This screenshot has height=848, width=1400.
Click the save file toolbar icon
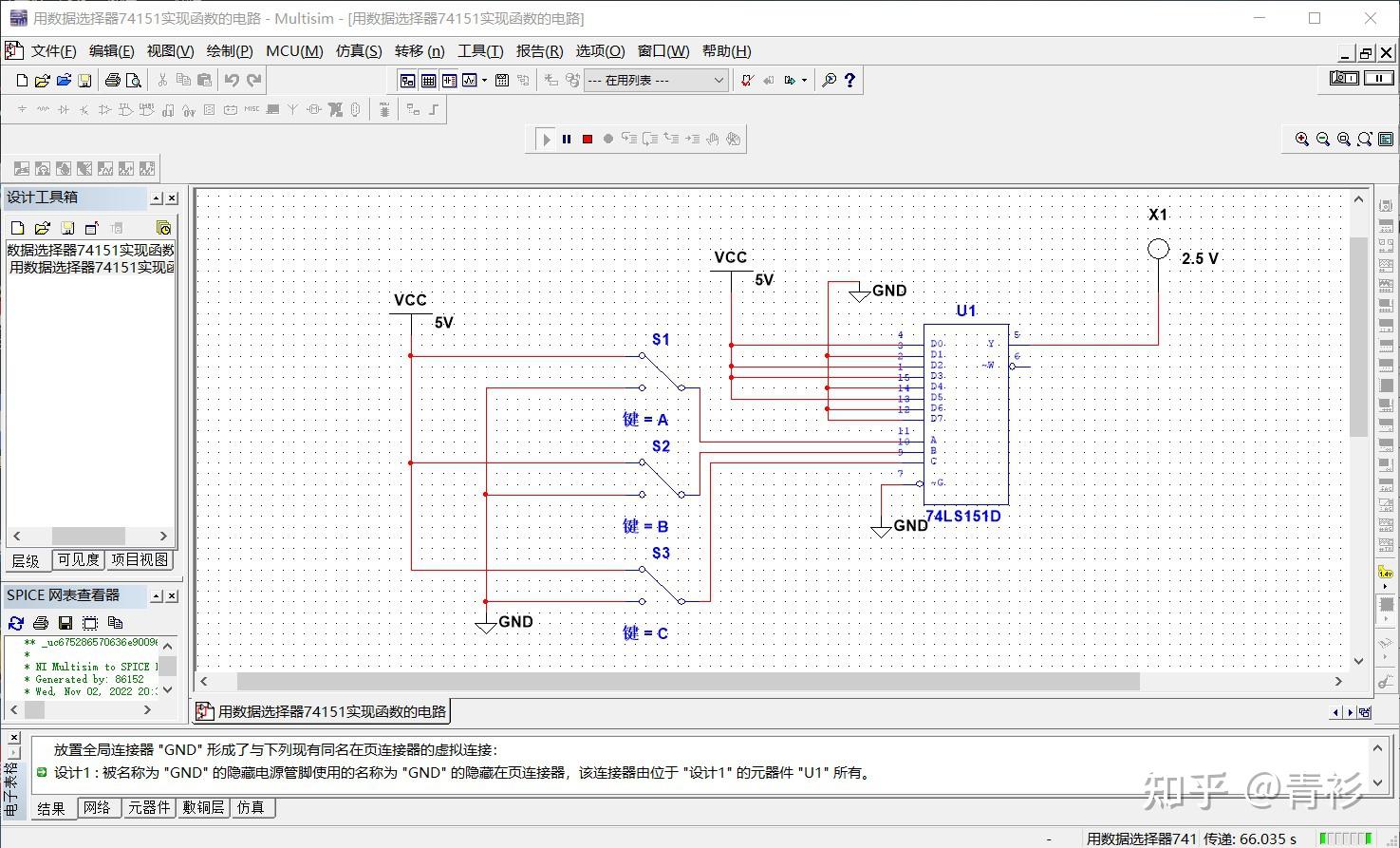click(x=84, y=81)
